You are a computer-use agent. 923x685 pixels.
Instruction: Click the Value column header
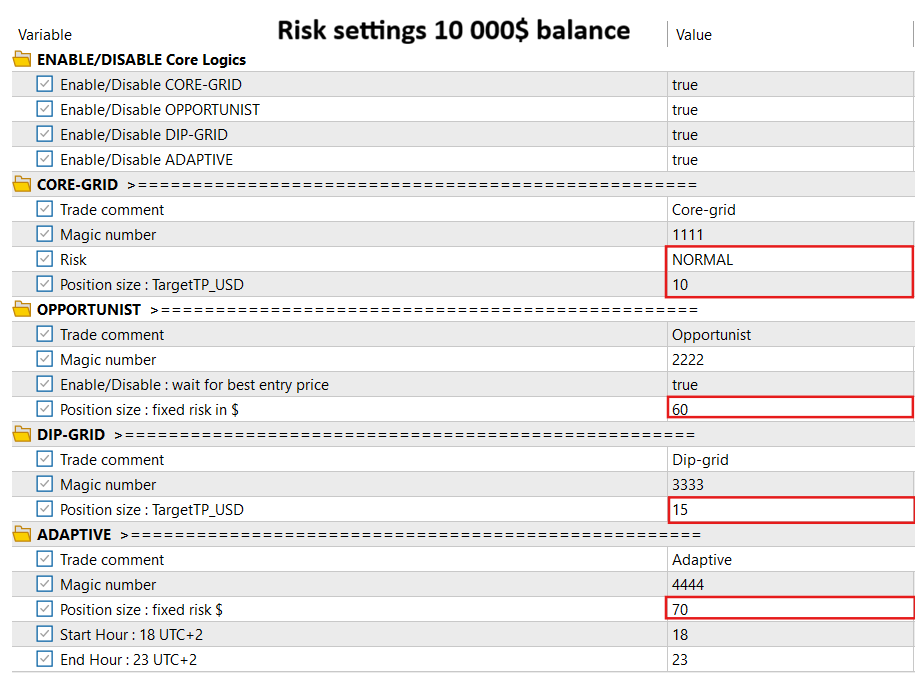coord(694,35)
